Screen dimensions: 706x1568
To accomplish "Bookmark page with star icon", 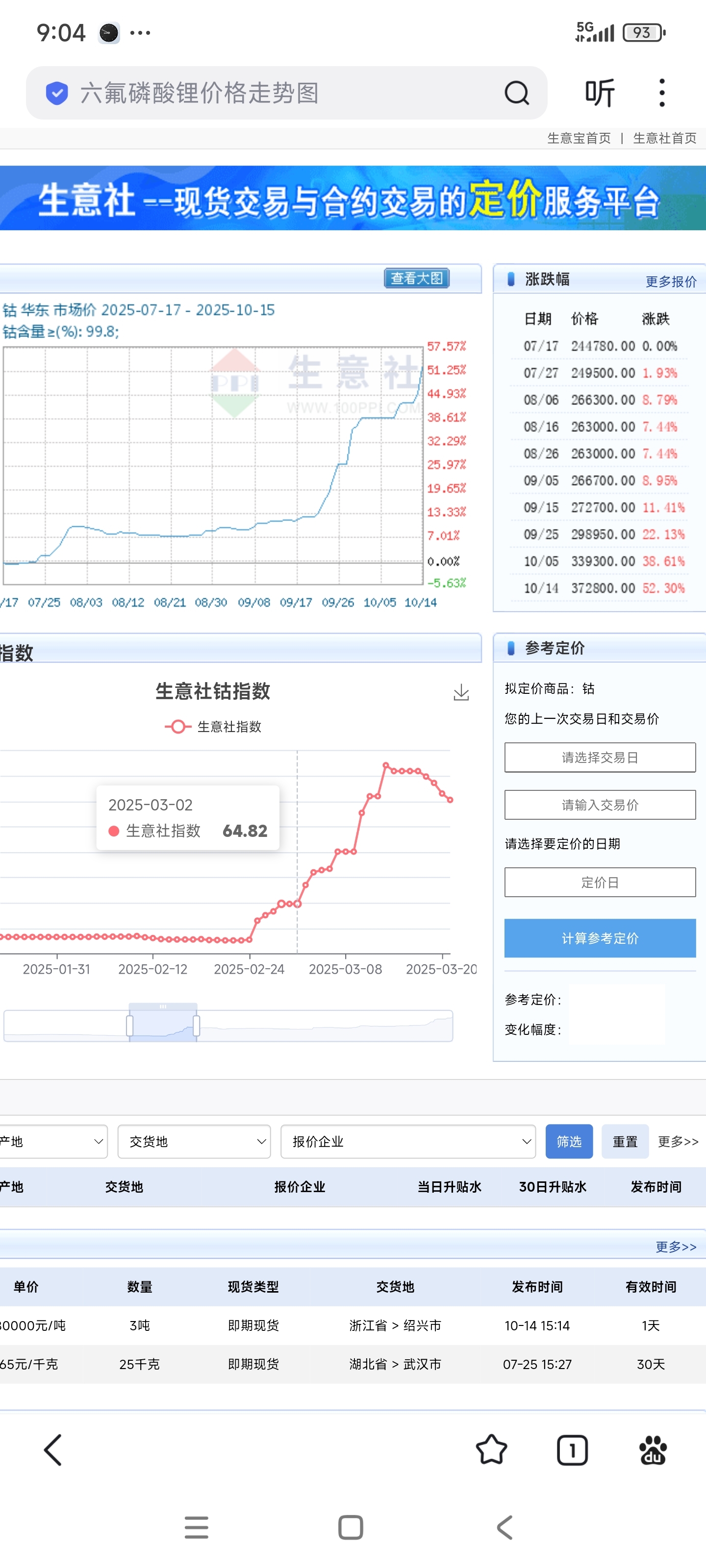I will pyautogui.click(x=491, y=1450).
